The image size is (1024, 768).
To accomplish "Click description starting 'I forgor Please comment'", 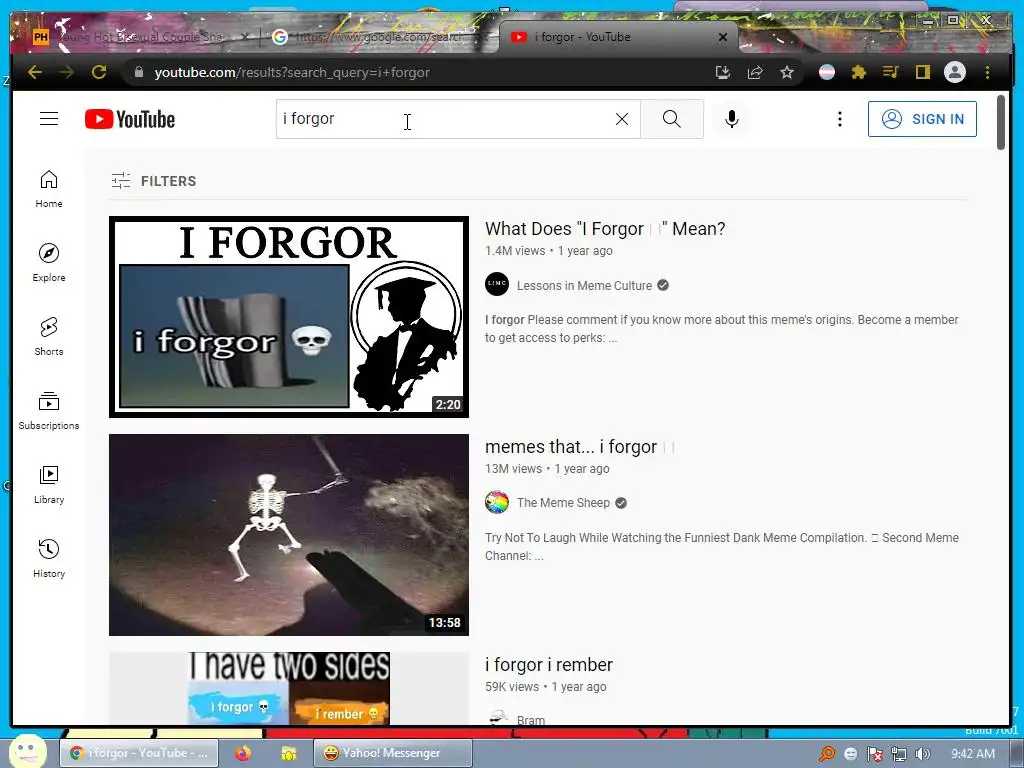I will 722,328.
